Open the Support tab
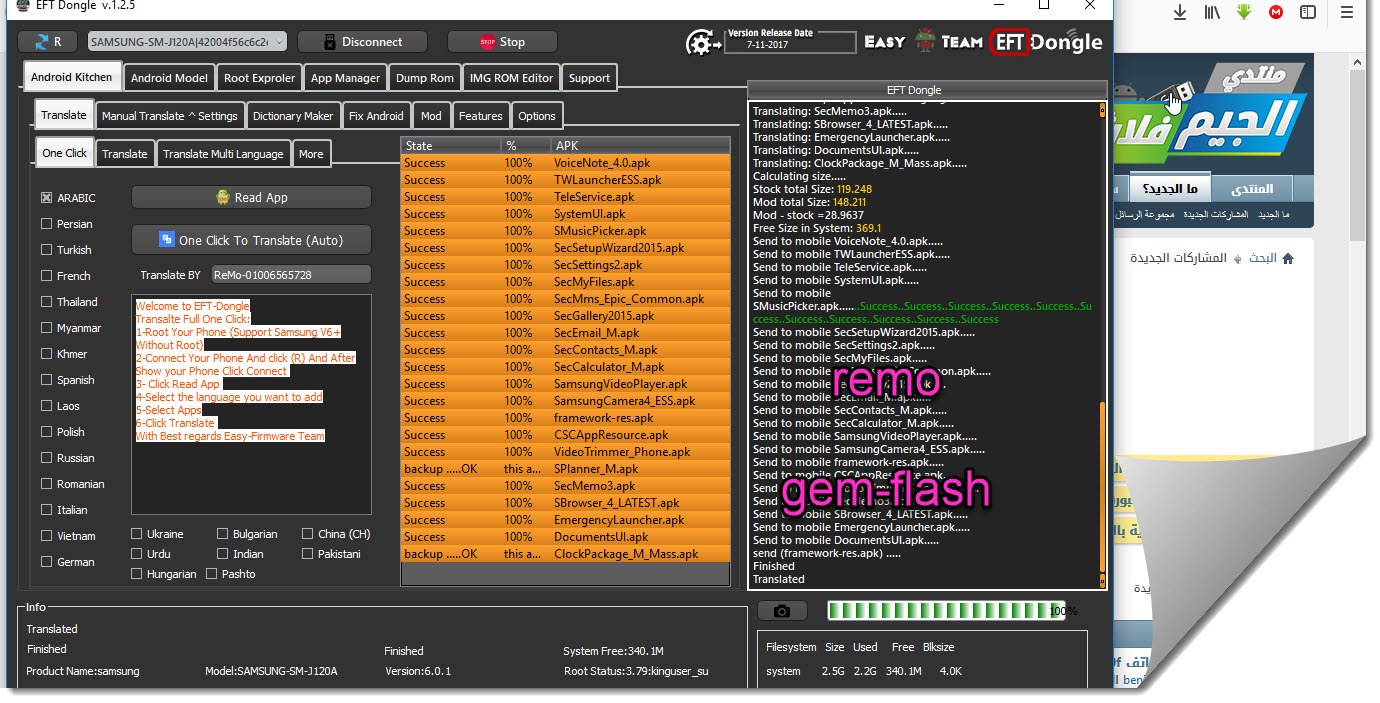Viewport: 1380px width, 703px height. [x=589, y=78]
